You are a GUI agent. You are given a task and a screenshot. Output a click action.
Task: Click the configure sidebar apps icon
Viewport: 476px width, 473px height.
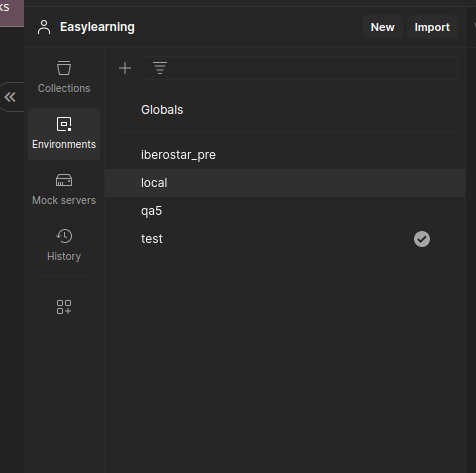point(64,307)
